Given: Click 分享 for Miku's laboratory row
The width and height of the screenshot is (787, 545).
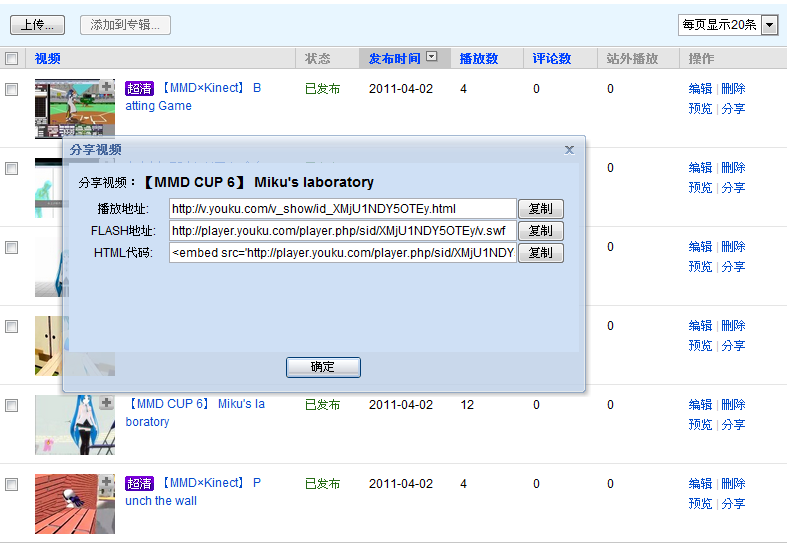Looking at the screenshot, I should click(733, 425).
